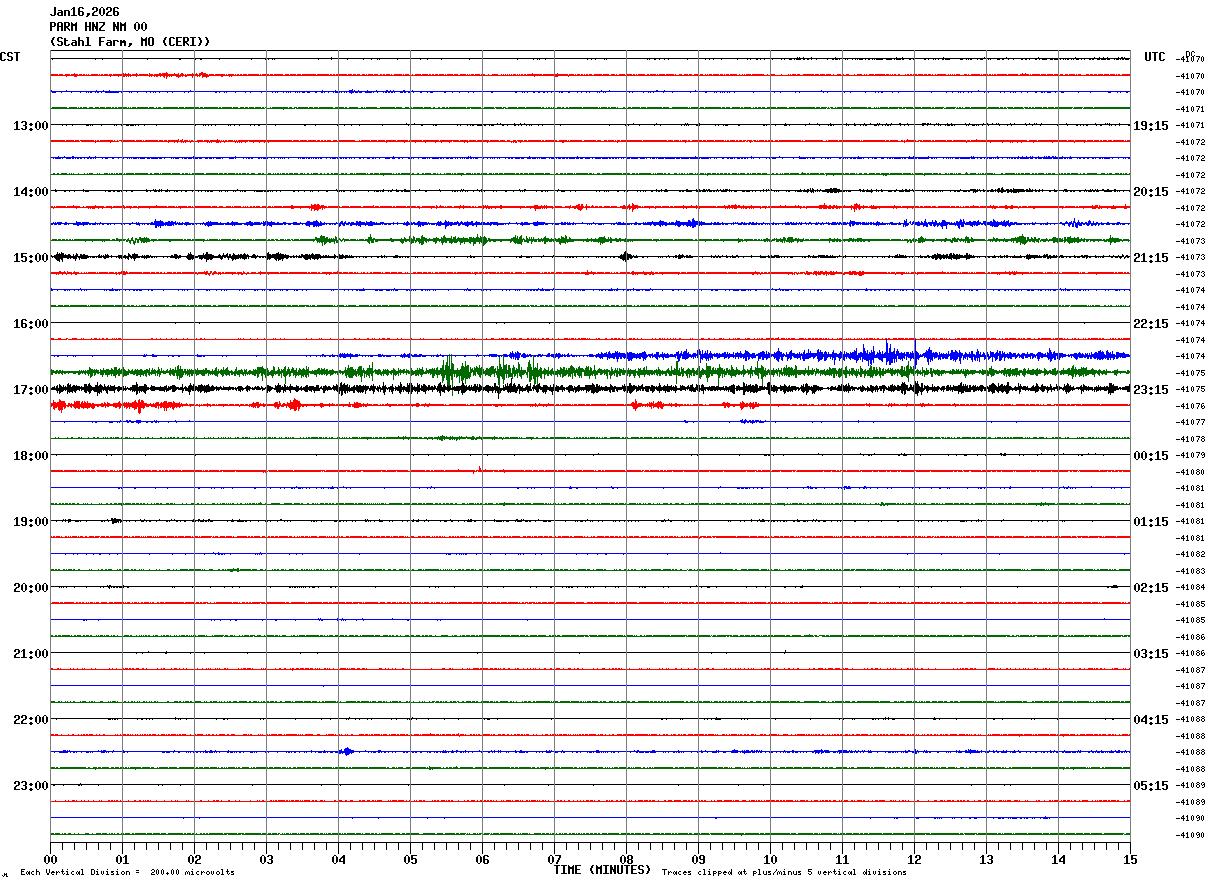Image resolution: width=1210 pixels, height=886 pixels.
Task: Click the 20:15 UTC time label
Action: point(1151,192)
